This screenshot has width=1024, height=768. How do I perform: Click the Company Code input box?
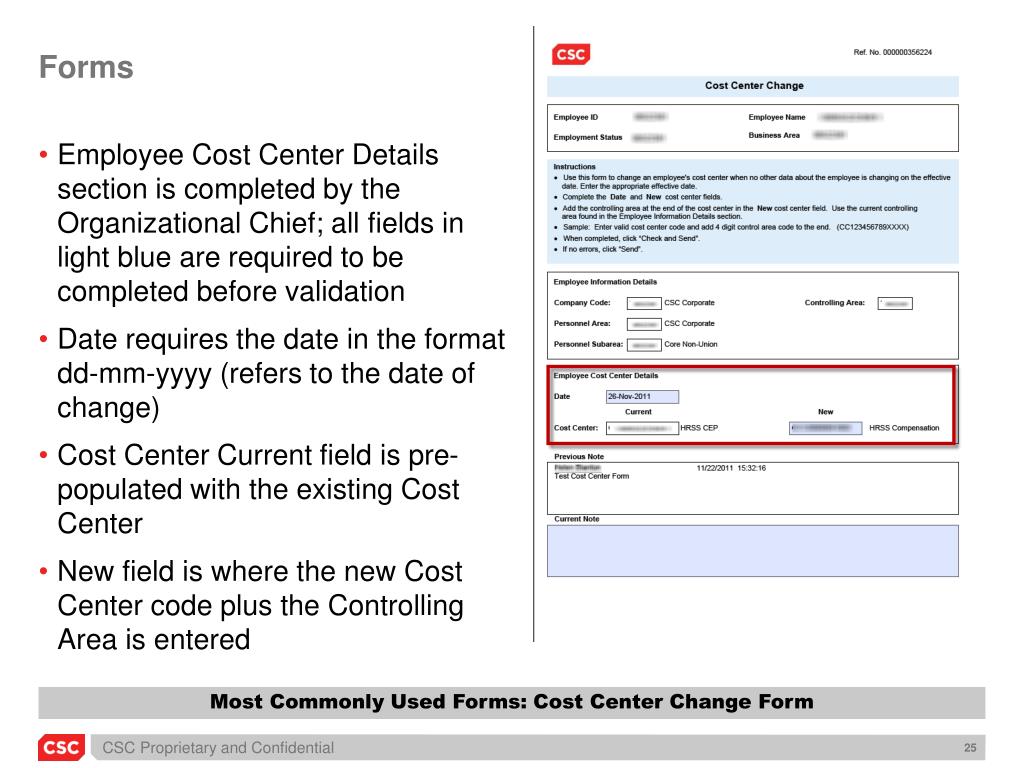click(x=644, y=304)
